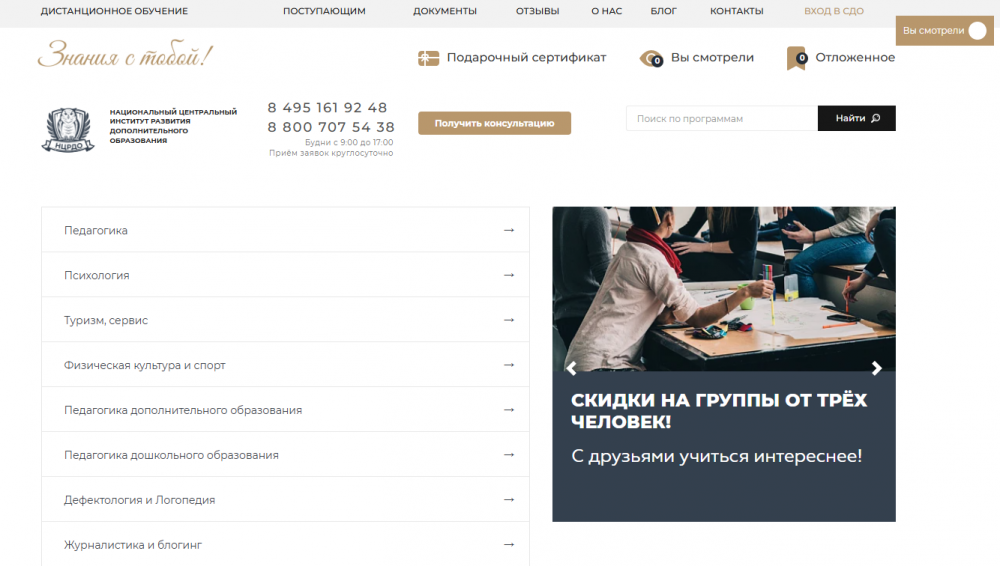Click the gift certificate icon
Viewport: 1000px width, 566px height.
click(428, 58)
